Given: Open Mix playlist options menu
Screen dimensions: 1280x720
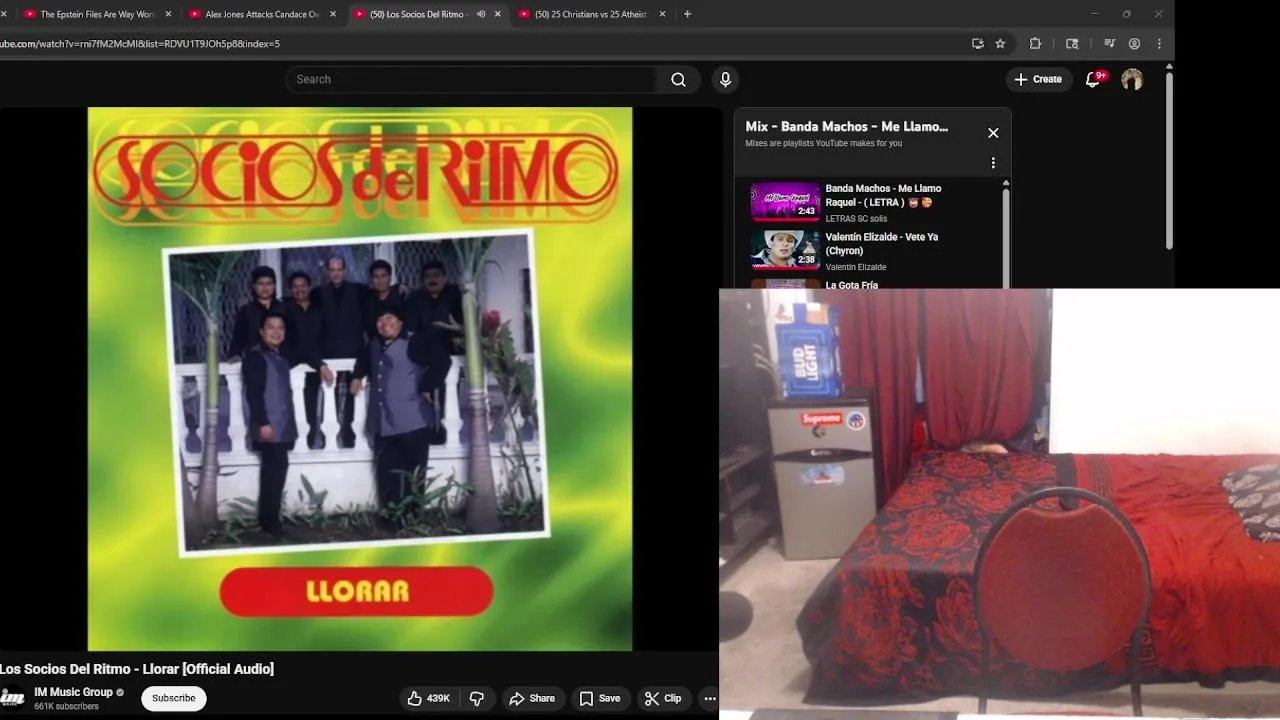Looking at the screenshot, I should tap(993, 163).
